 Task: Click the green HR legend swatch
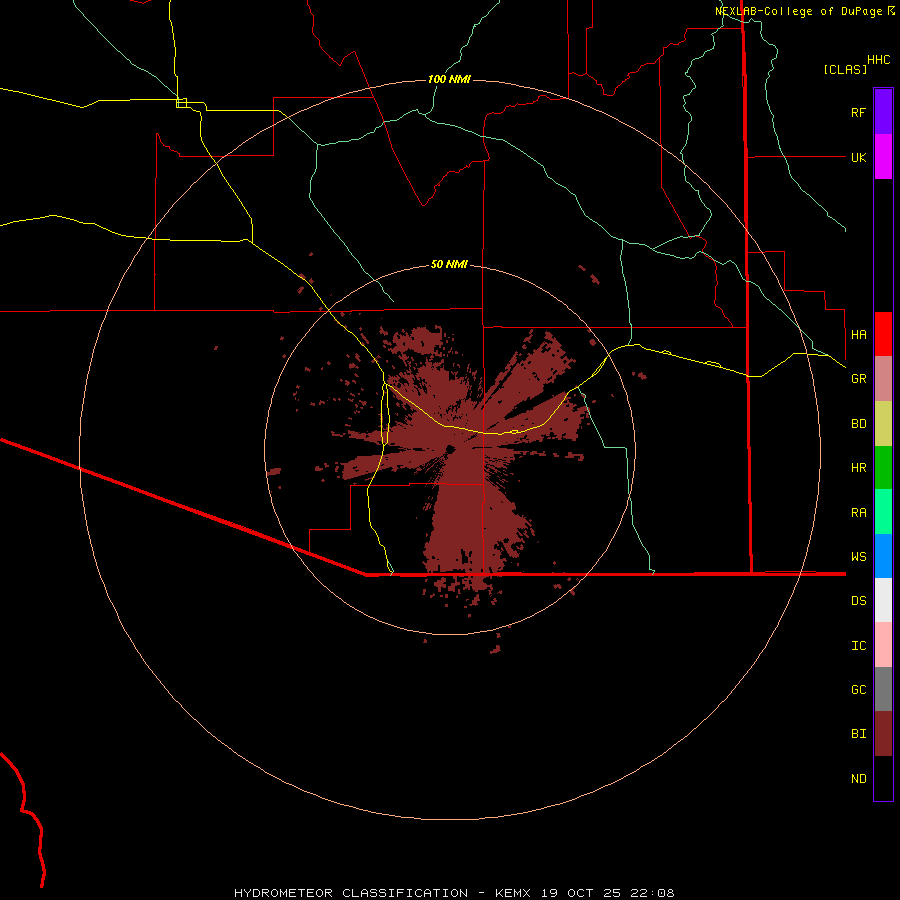(x=883, y=468)
